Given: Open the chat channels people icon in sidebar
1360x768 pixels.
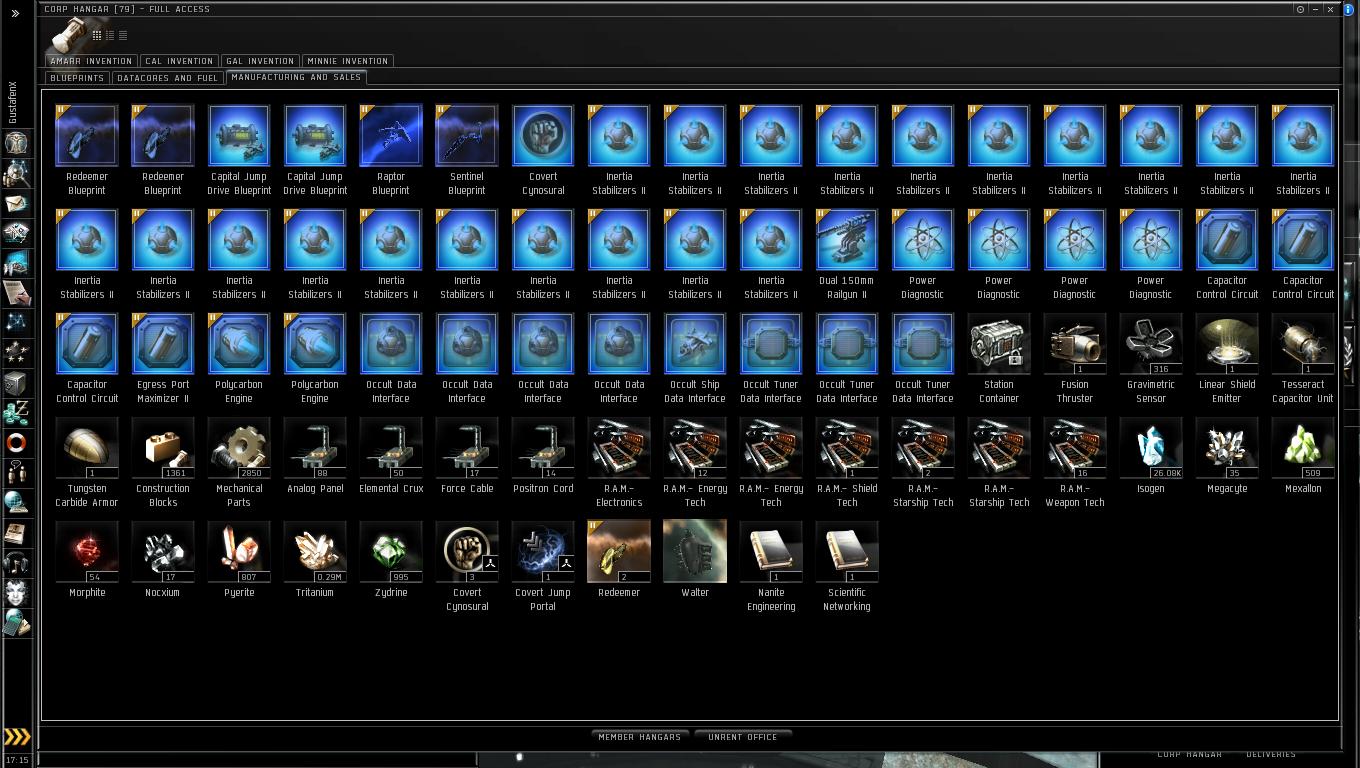Looking at the screenshot, I should point(17,472).
